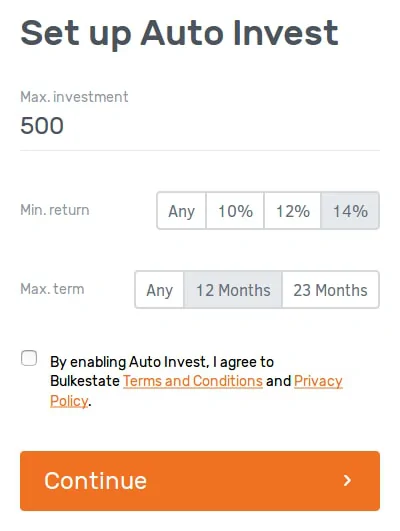Screen dimensions: 400x531
Task: Pick the 23 Months max term
Action: 331,290
